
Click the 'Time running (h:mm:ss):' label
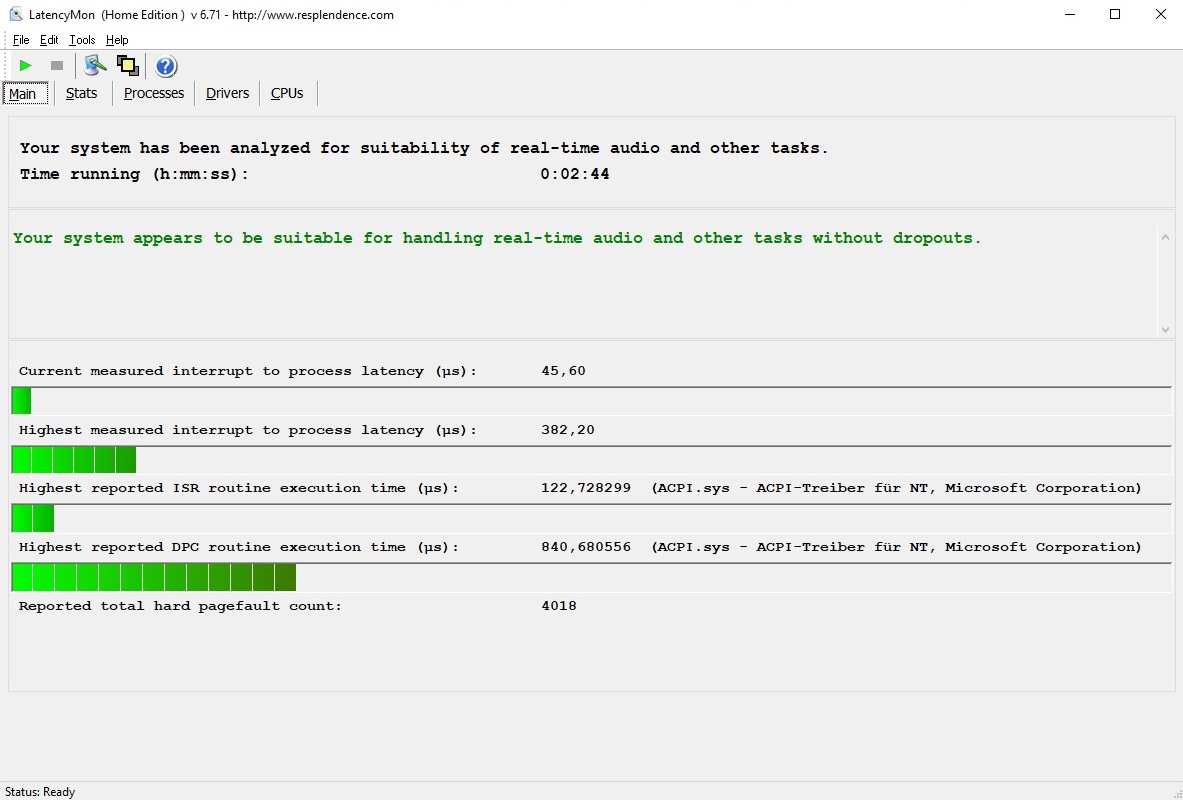(134, 174)
